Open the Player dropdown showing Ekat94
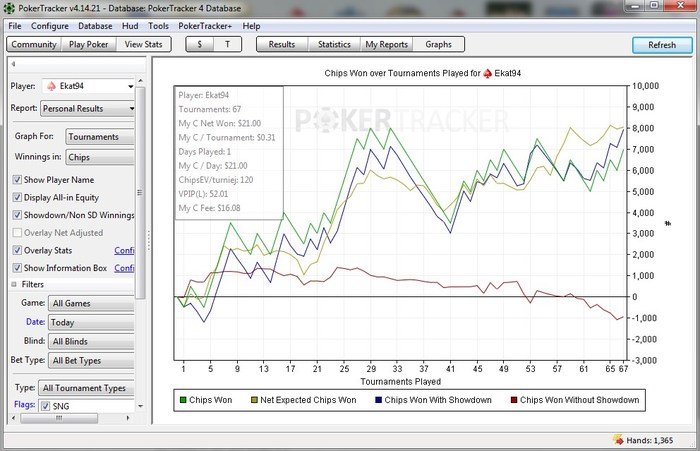The image size is (700, 451). tap(88, 86)
